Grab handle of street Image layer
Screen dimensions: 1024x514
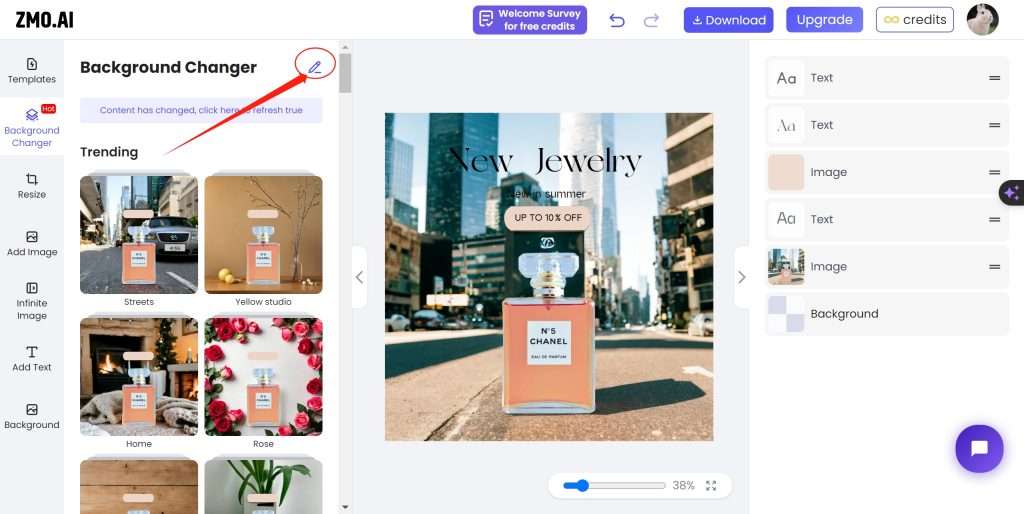coord(994,266)
